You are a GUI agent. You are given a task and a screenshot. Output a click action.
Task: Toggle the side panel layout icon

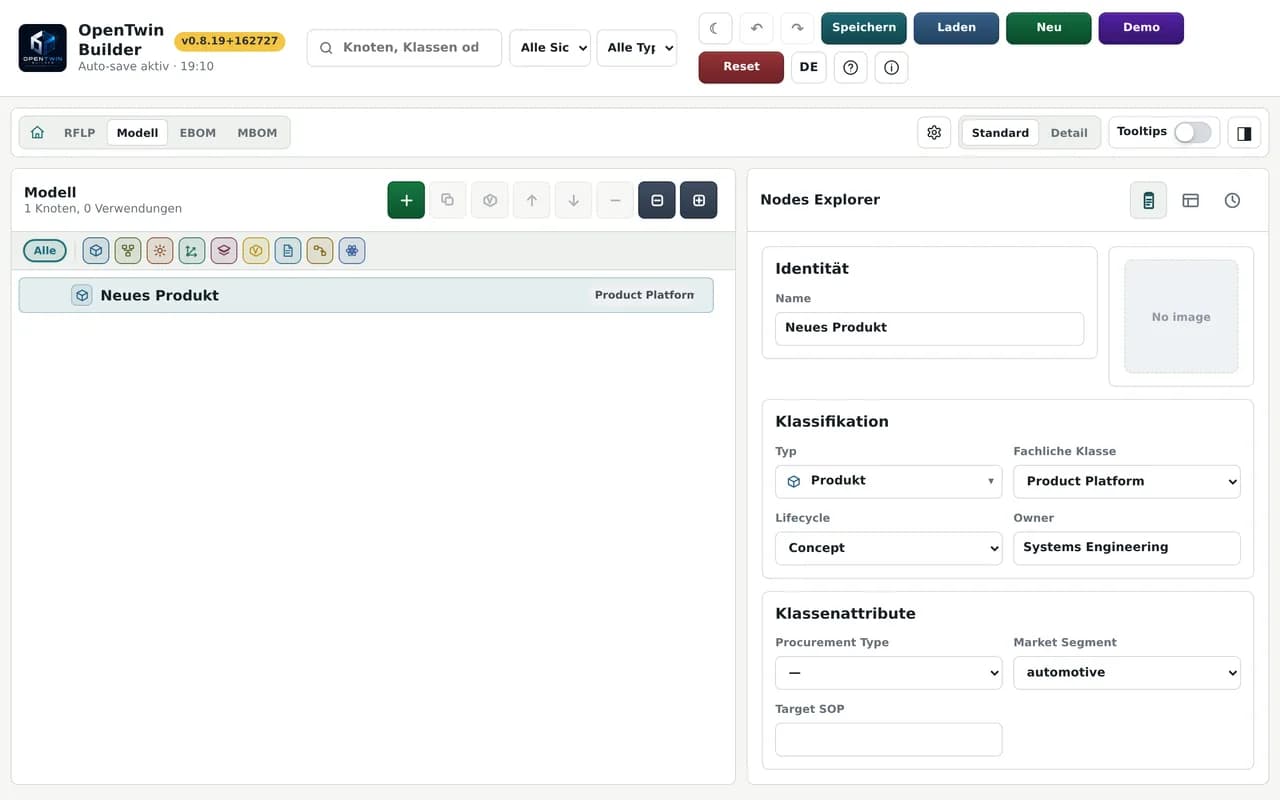[x=1245, y=132]
